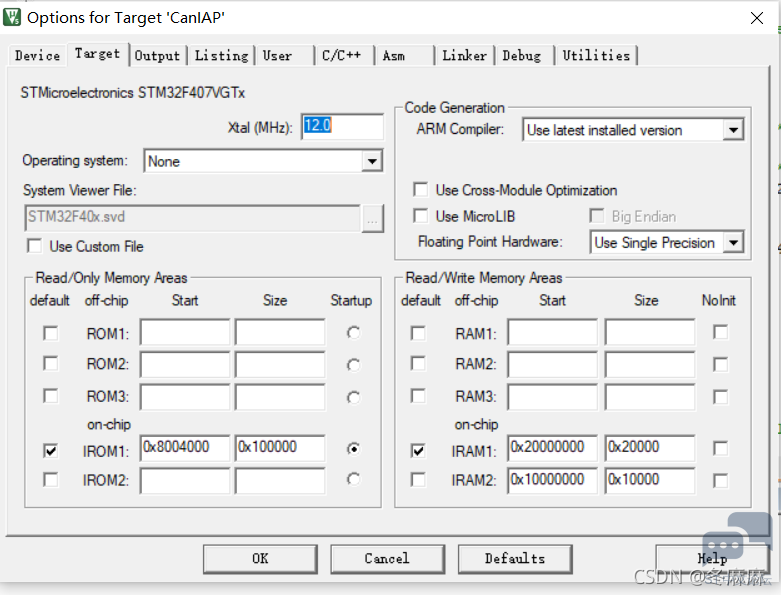Screen dimensions: 781x595
Task: Enable Use Custom File checkbox
Action: click(x=35, y=246)
